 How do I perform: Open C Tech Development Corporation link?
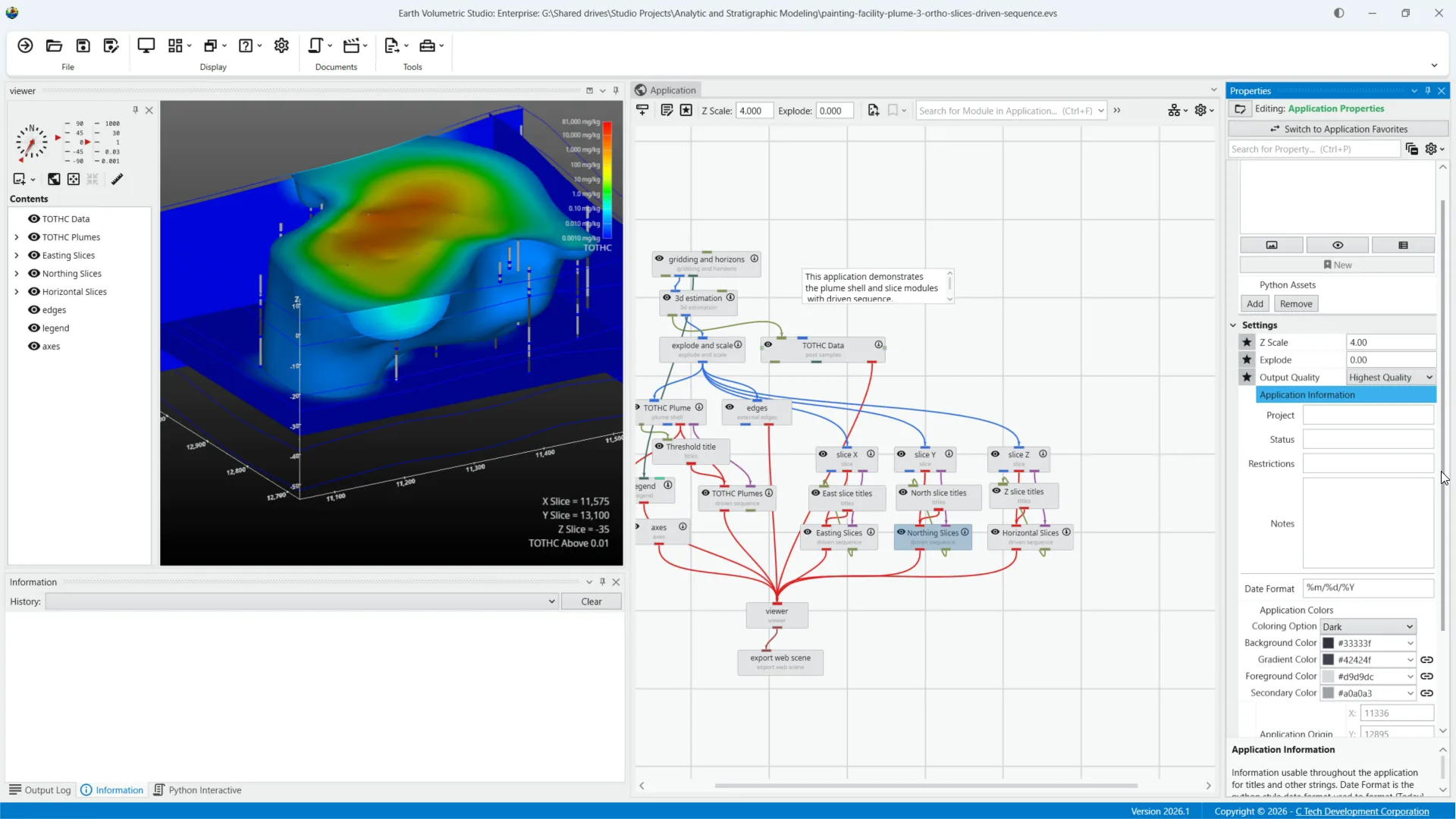pos(1362,811)
